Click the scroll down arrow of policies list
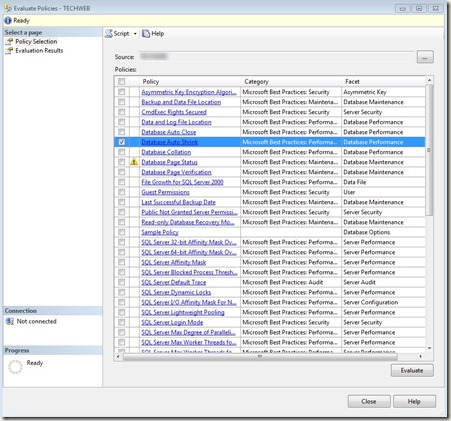 (429, 348)
